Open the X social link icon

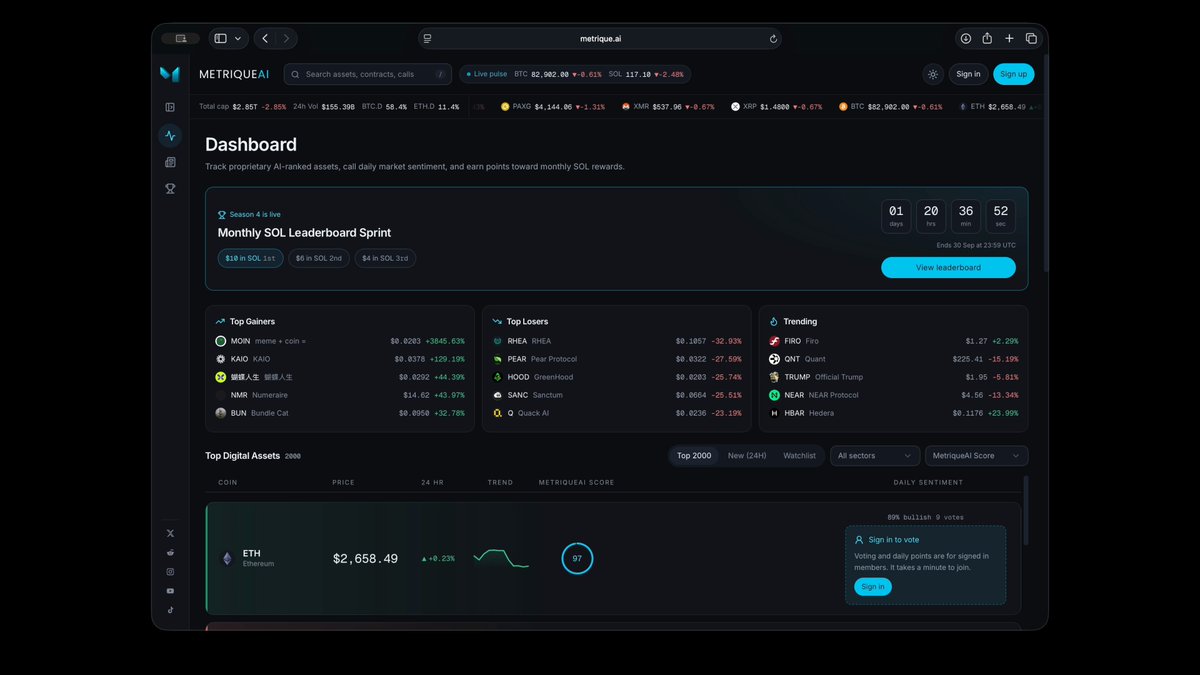pyautogui.click(x=170, y=534)
